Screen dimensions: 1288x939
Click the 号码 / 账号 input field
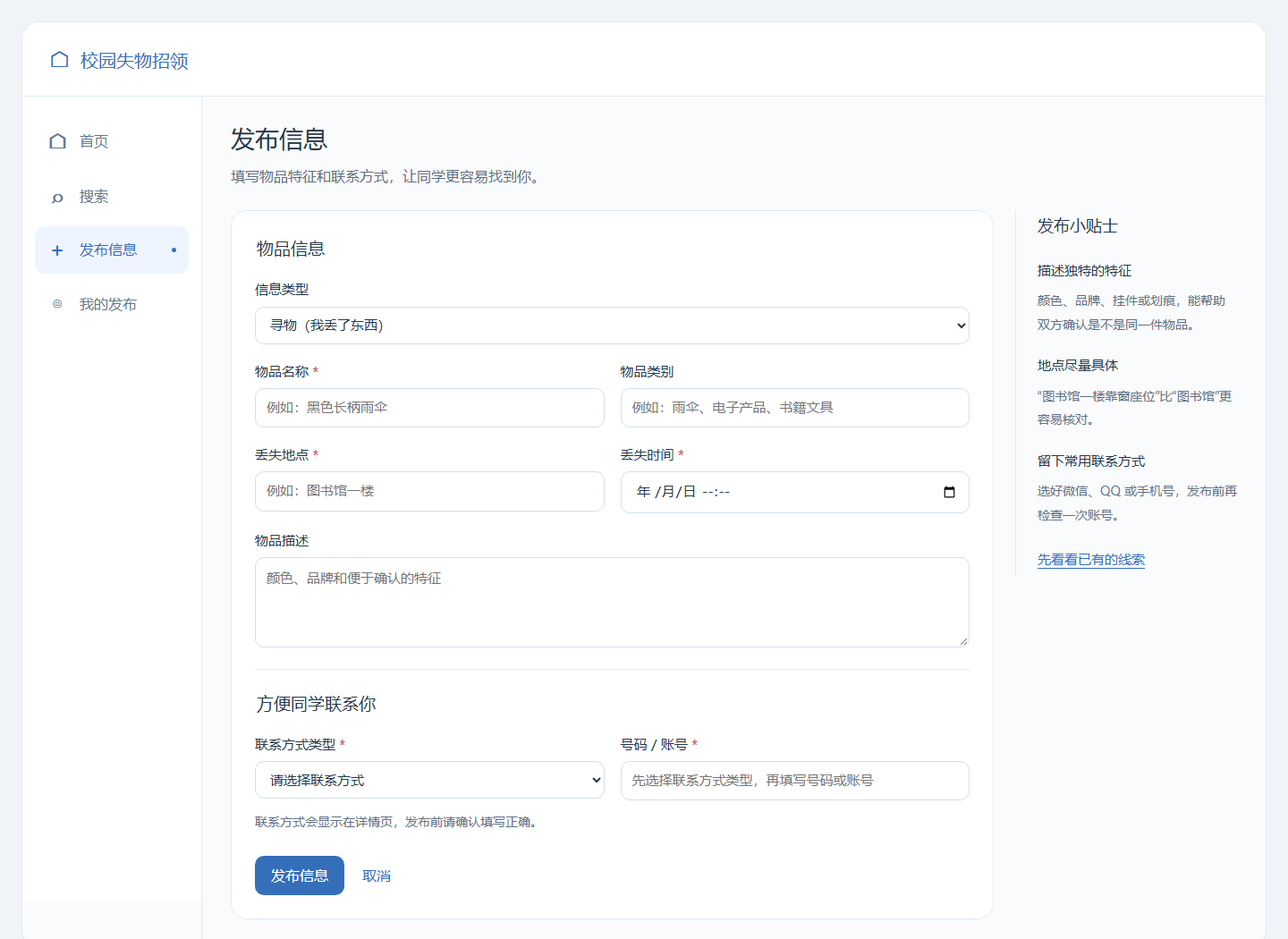[x=795, y=781]
